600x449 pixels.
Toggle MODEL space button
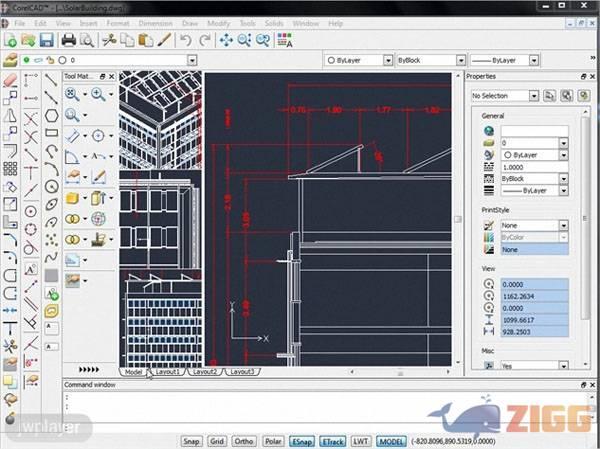click(391, 441)
